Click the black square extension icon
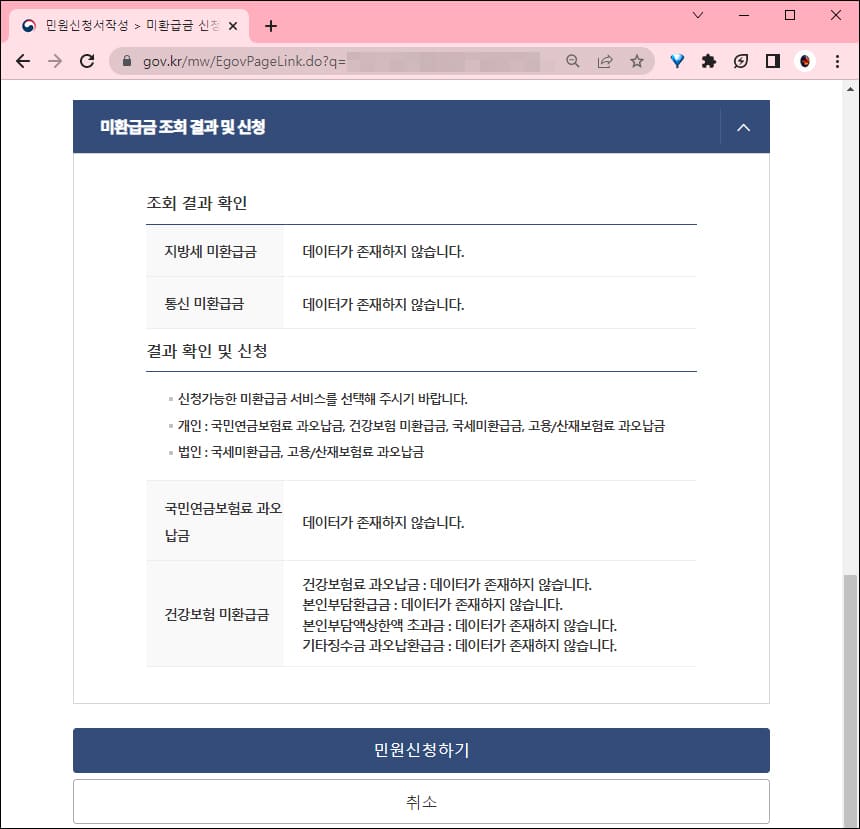The height and width of the screenshot is (829, 860). click(772, 61)
